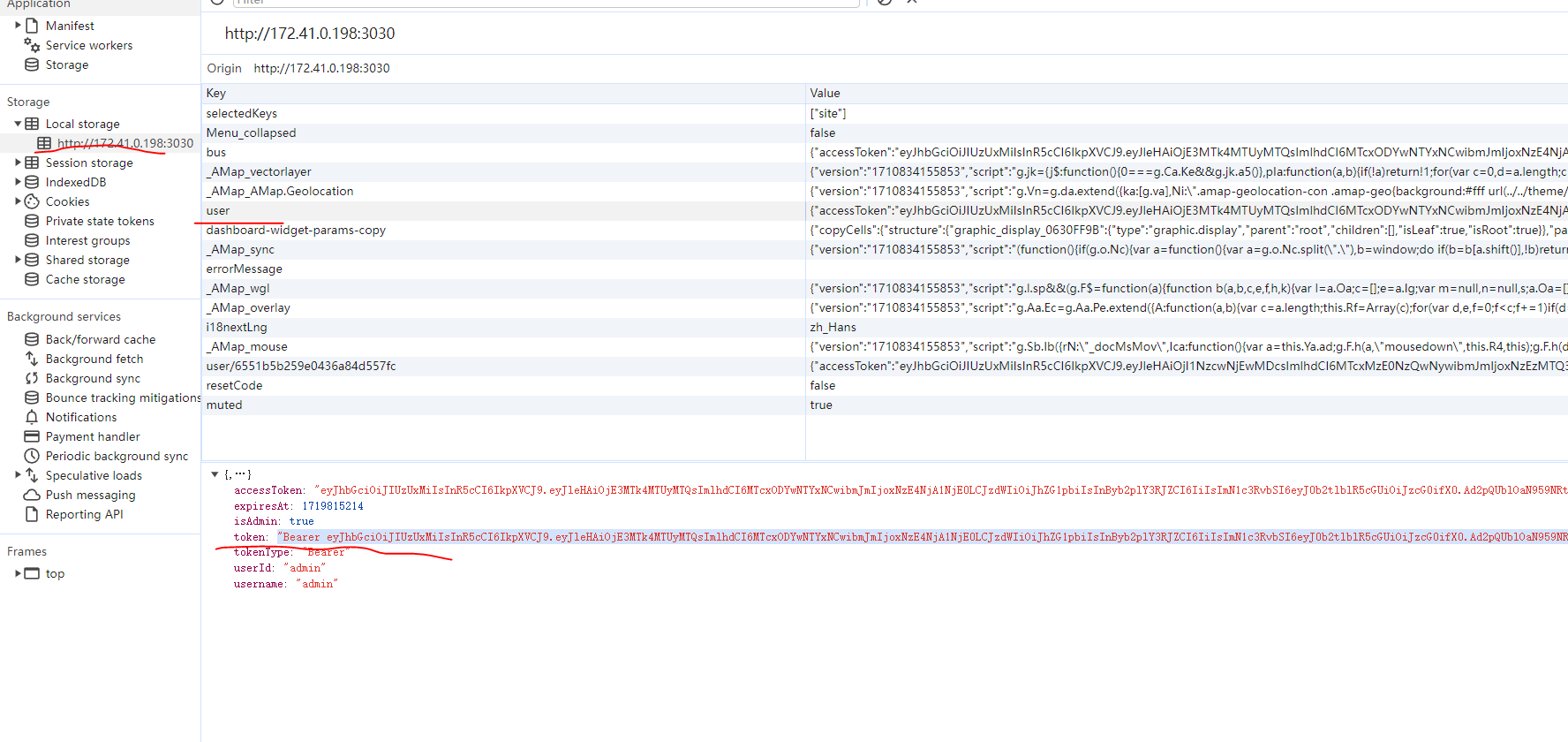Click the Background fetch arrows icon
This screenshot has height=742, width=1568.
[32, 359]
